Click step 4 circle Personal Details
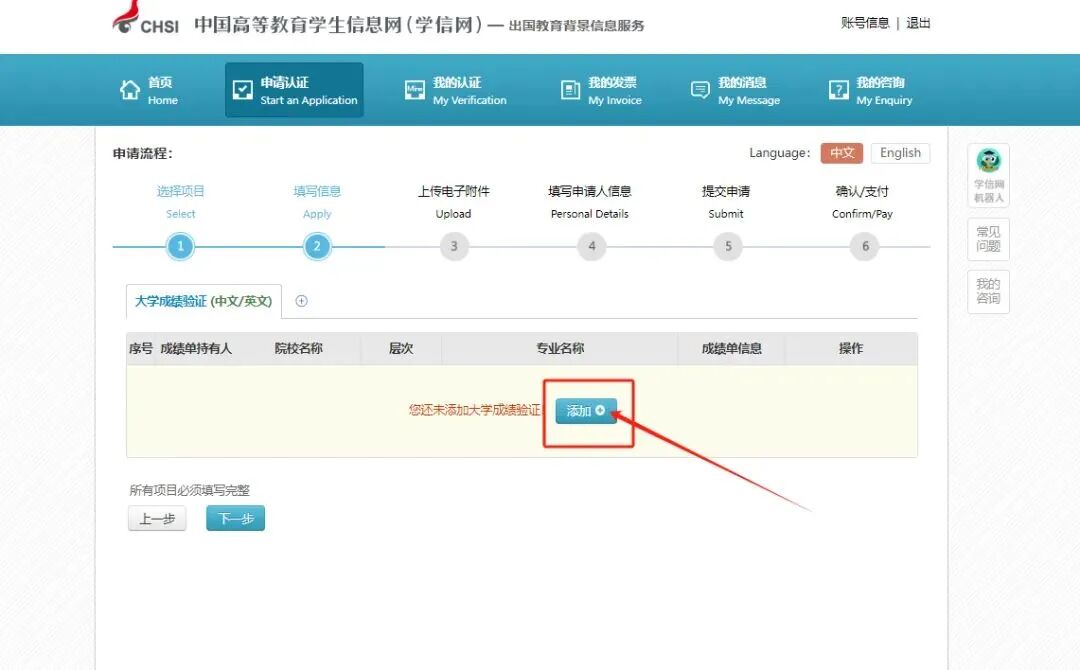Screen dimensions: 1080x670 pyautogui.click(x=592, y=247)
